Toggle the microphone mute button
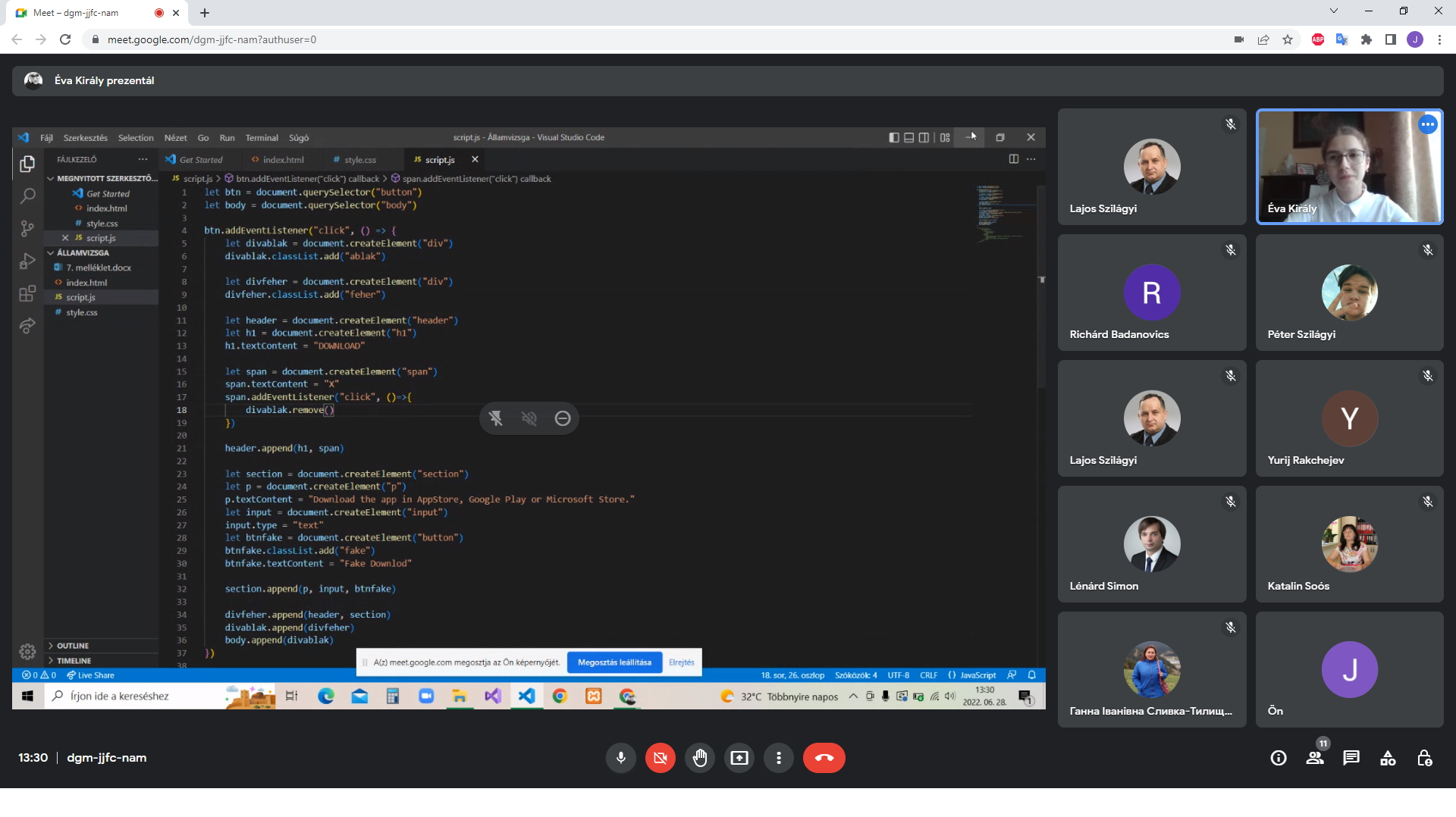The image size is (1456, 817). pyautogui.click(x=620, y=758)
